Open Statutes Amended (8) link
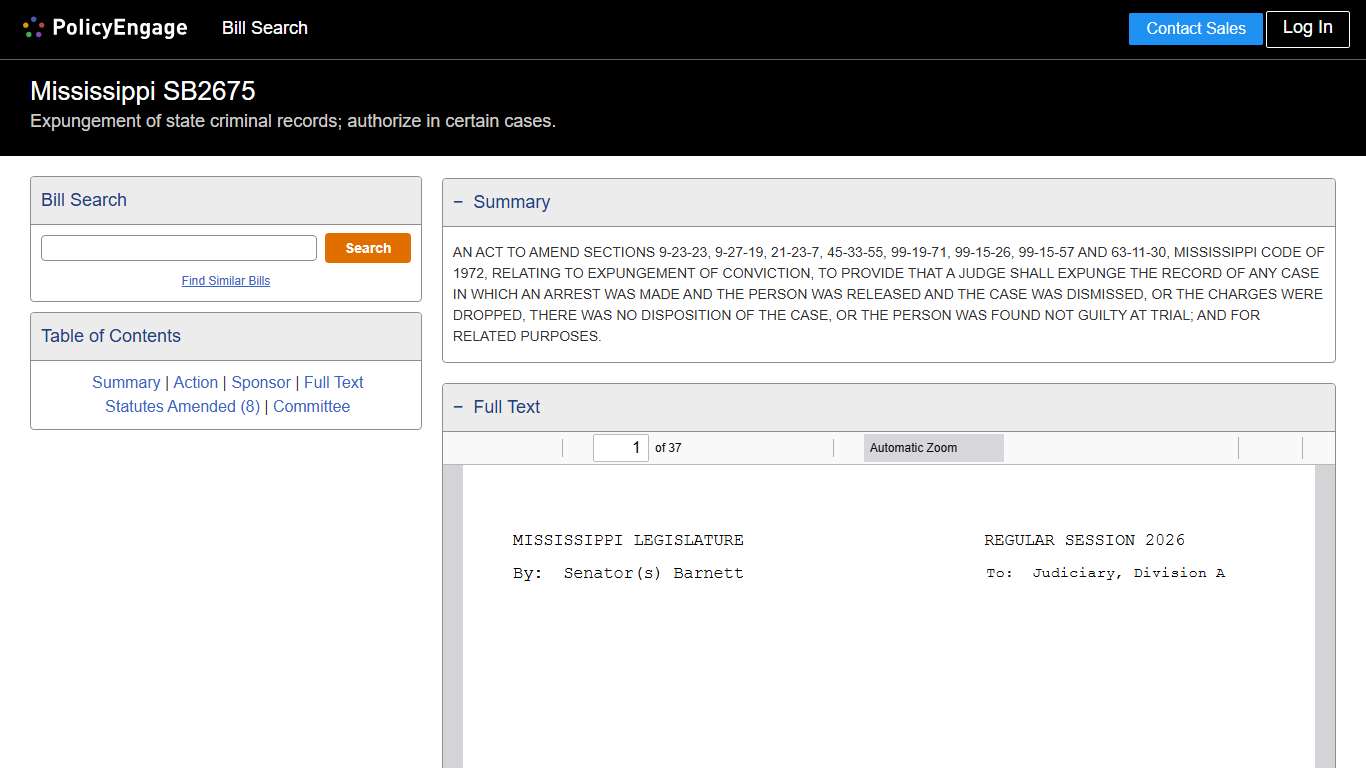The height and width of the screenshot is (768, 1366). [x=182, y=406]
